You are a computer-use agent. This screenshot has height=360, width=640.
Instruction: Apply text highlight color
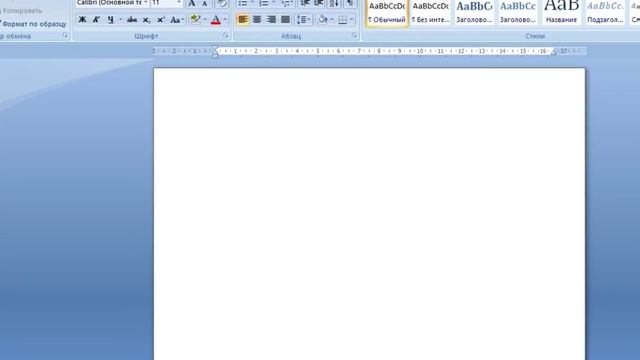click(196, 20)
